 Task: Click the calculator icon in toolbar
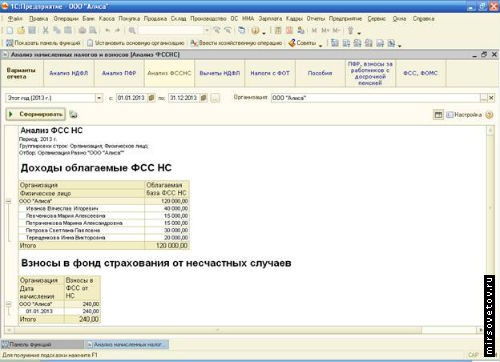coord(278,30)
